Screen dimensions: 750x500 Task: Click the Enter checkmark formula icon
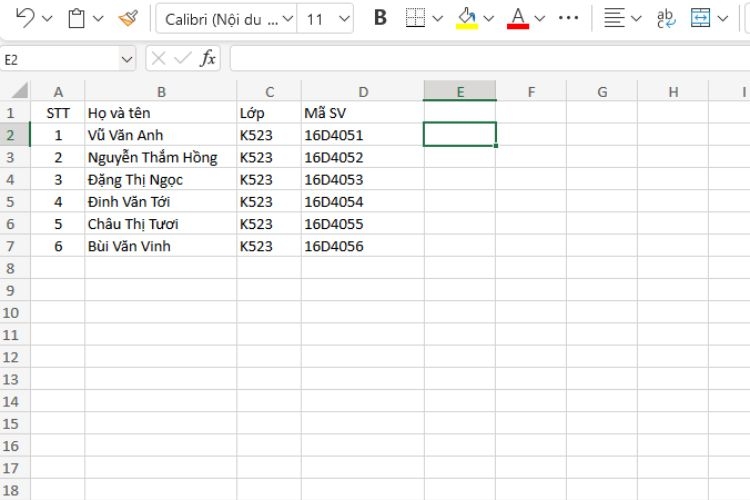point(183,59)
